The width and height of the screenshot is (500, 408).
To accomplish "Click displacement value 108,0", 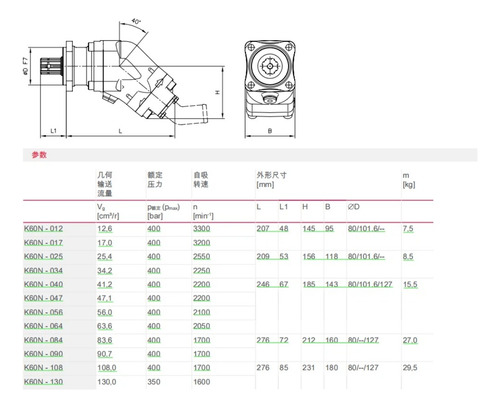I will click(x=107, y=368).
